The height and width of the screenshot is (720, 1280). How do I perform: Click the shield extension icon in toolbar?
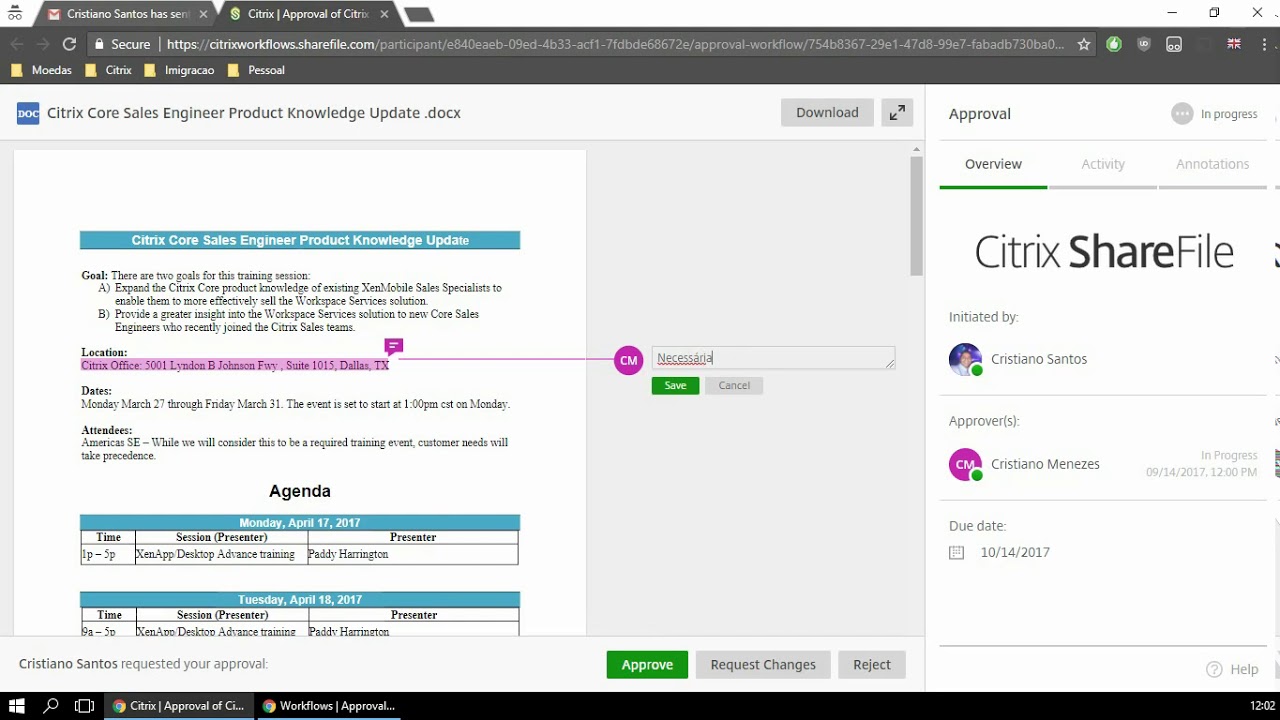click(x=1144, y=44)
